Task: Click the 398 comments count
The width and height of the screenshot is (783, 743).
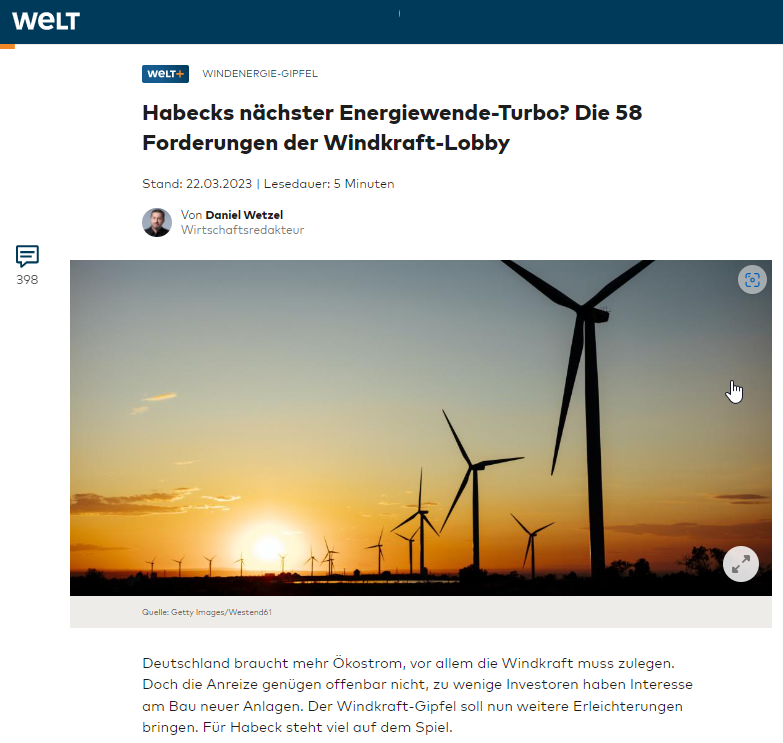Action: click(x=27, y=280)
